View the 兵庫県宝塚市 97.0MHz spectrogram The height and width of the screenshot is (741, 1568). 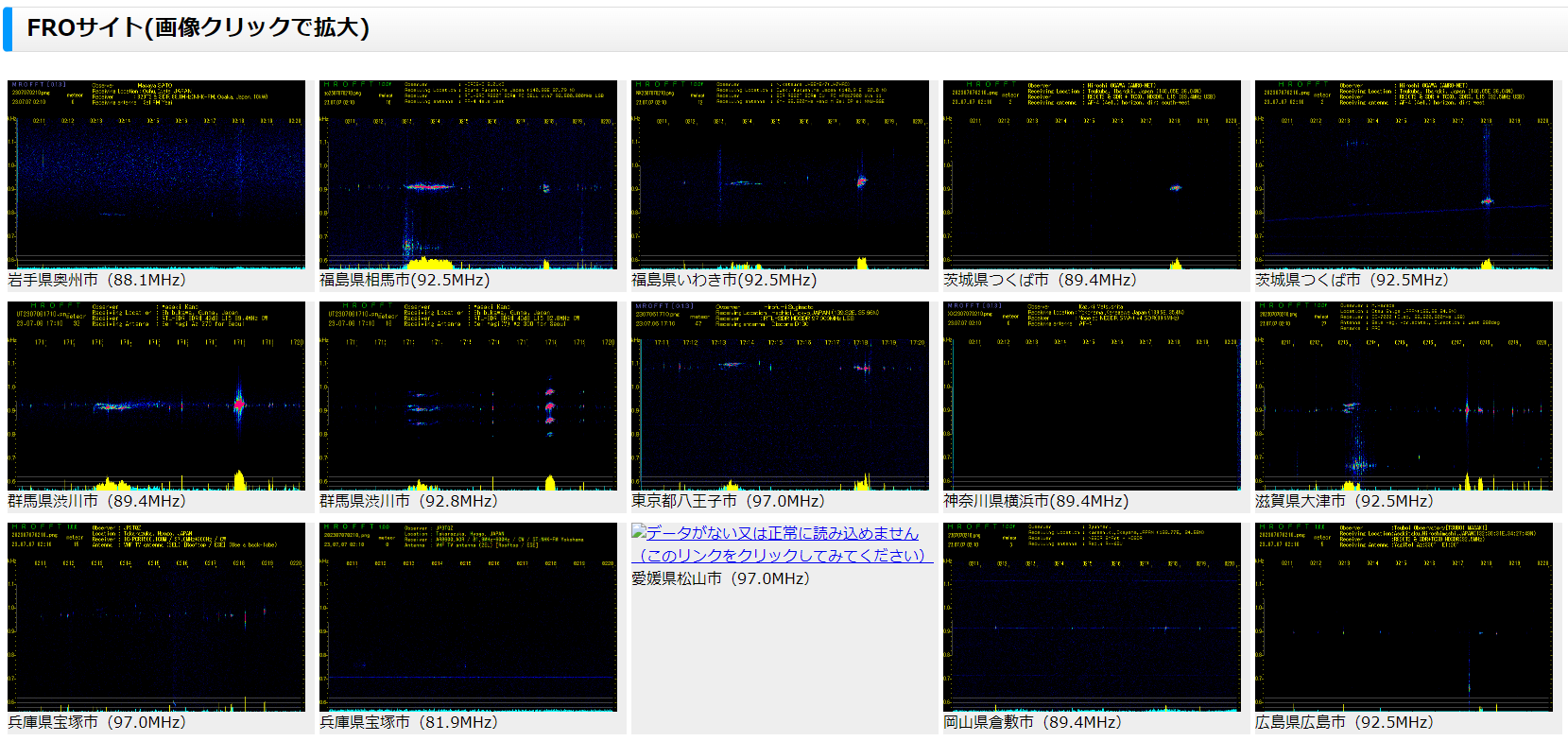(x=156, y=617)
